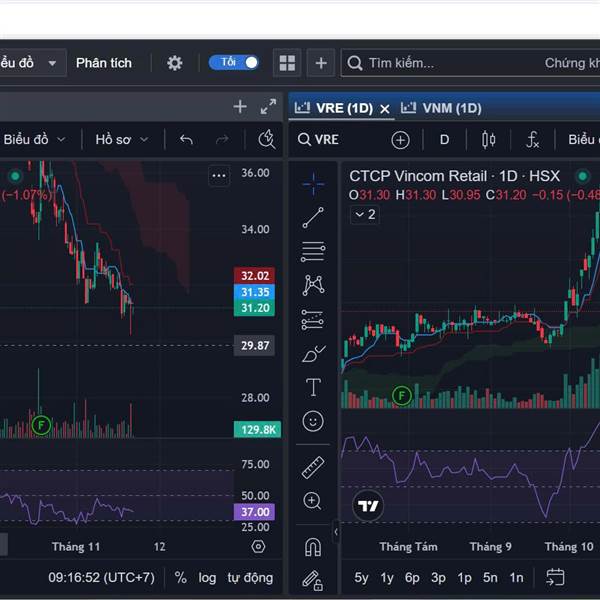The image size is (600, 600).
Task: Open the Hồ sơ dropdown
Action: click(121, 140)
